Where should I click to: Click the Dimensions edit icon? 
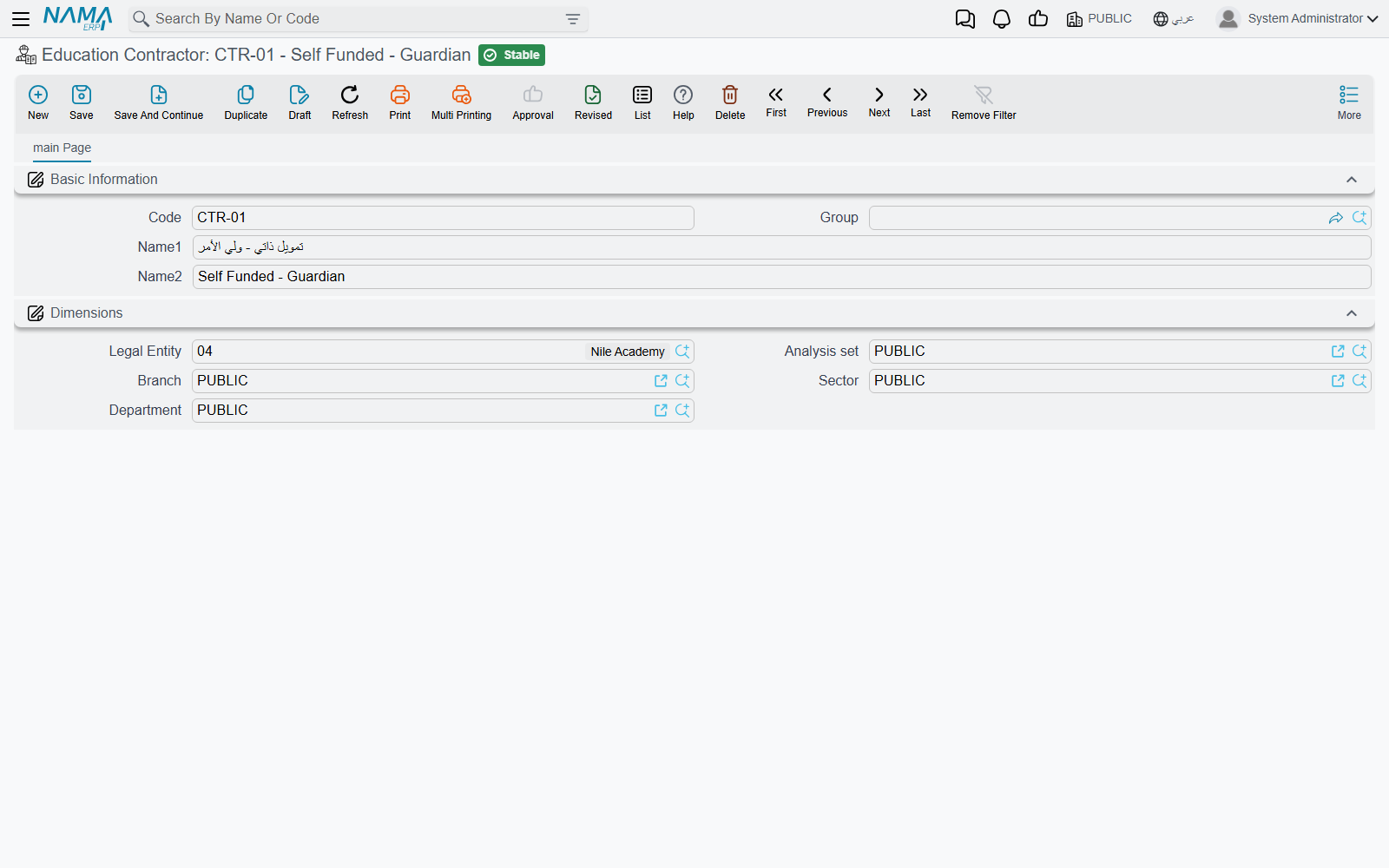click(x=36, y=313)
